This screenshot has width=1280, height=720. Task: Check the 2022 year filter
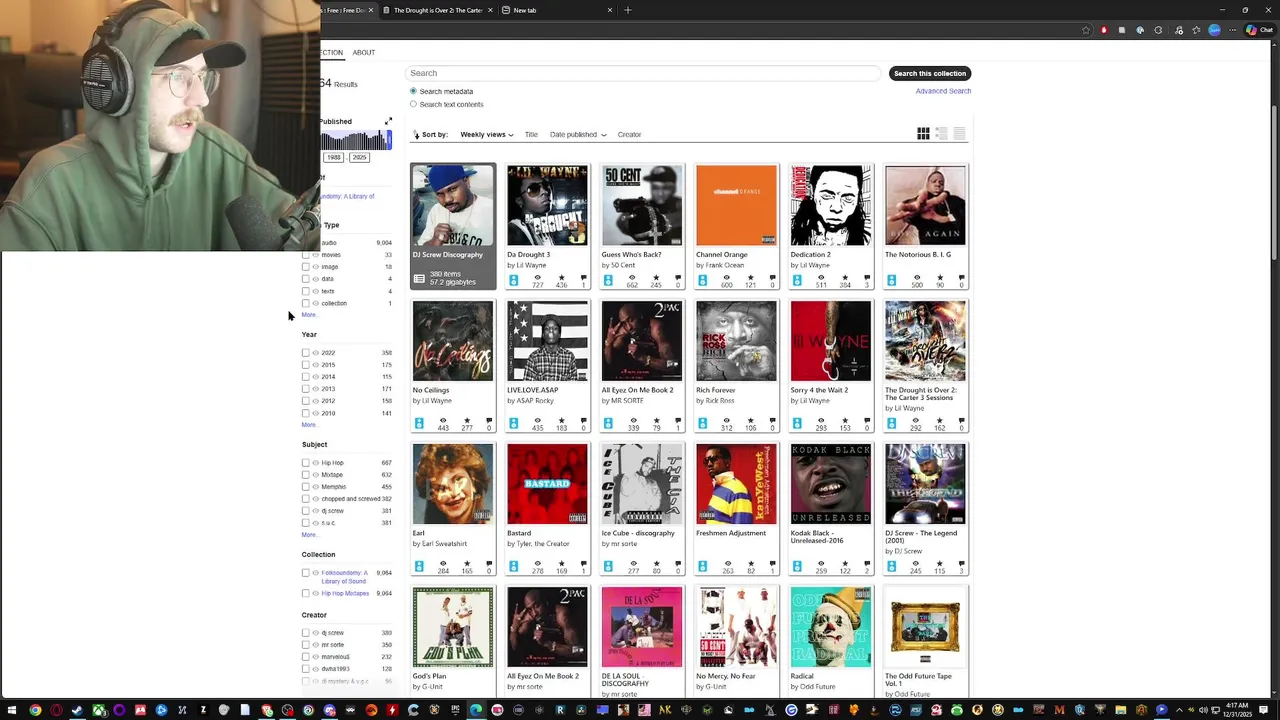click(305, 353)
